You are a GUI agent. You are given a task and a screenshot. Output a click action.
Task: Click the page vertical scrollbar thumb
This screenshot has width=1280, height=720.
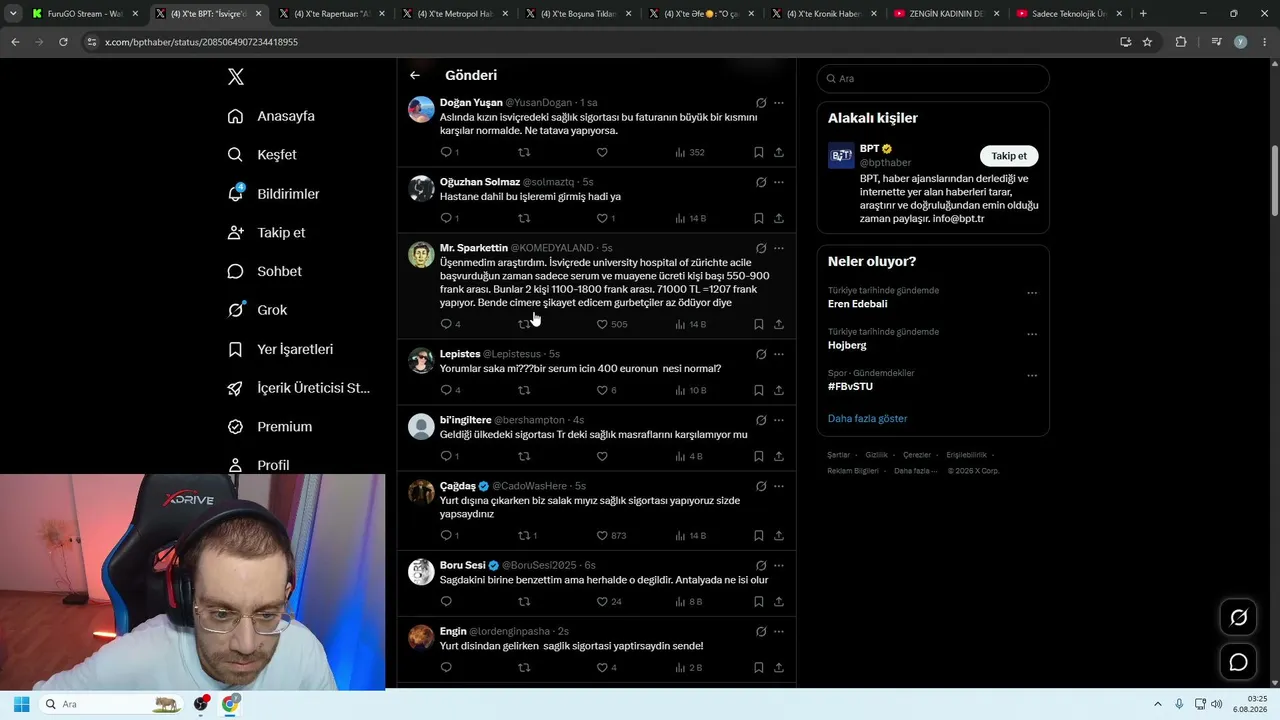pos(1275,180)
